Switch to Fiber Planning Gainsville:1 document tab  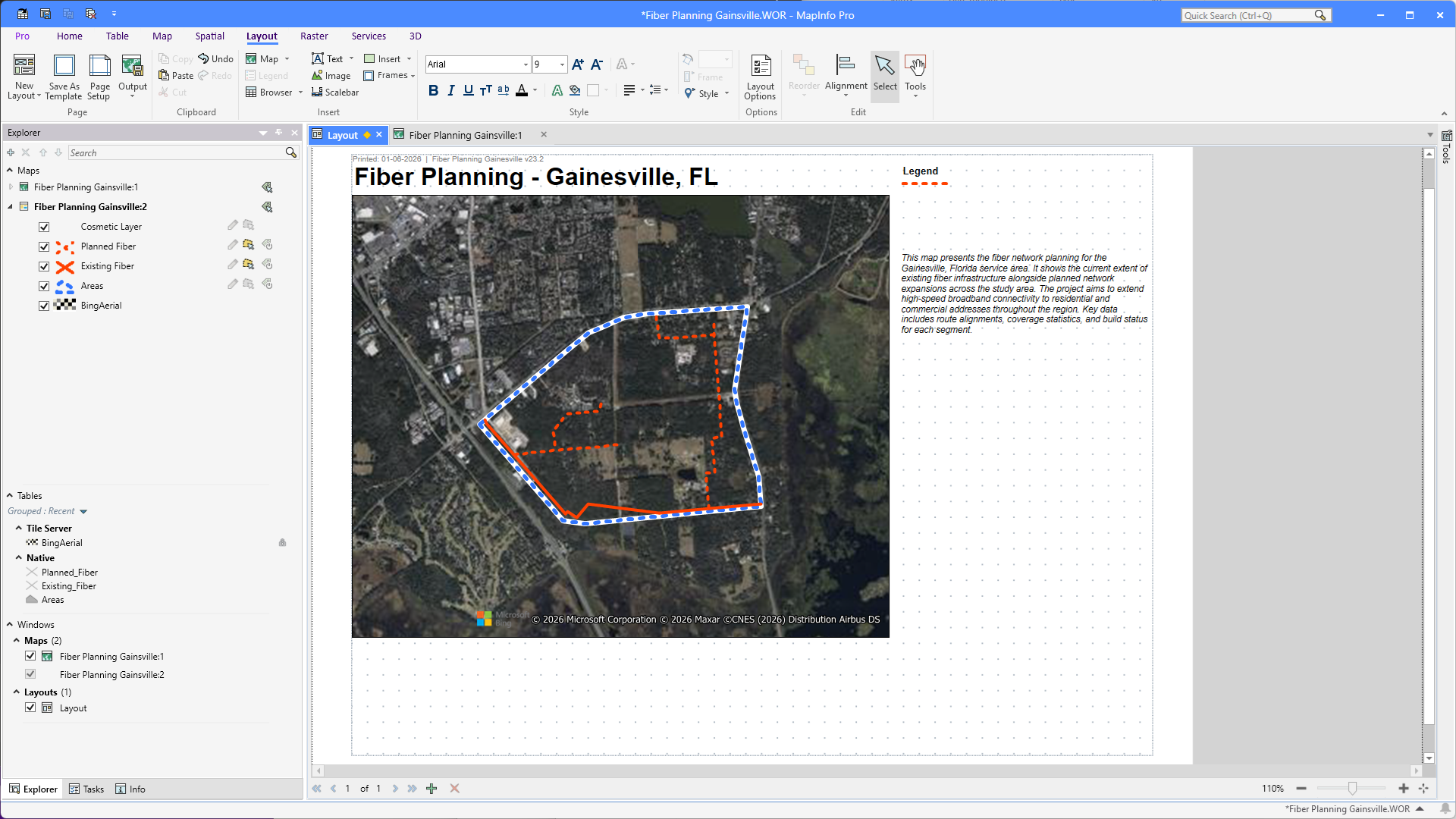point(466,135)
